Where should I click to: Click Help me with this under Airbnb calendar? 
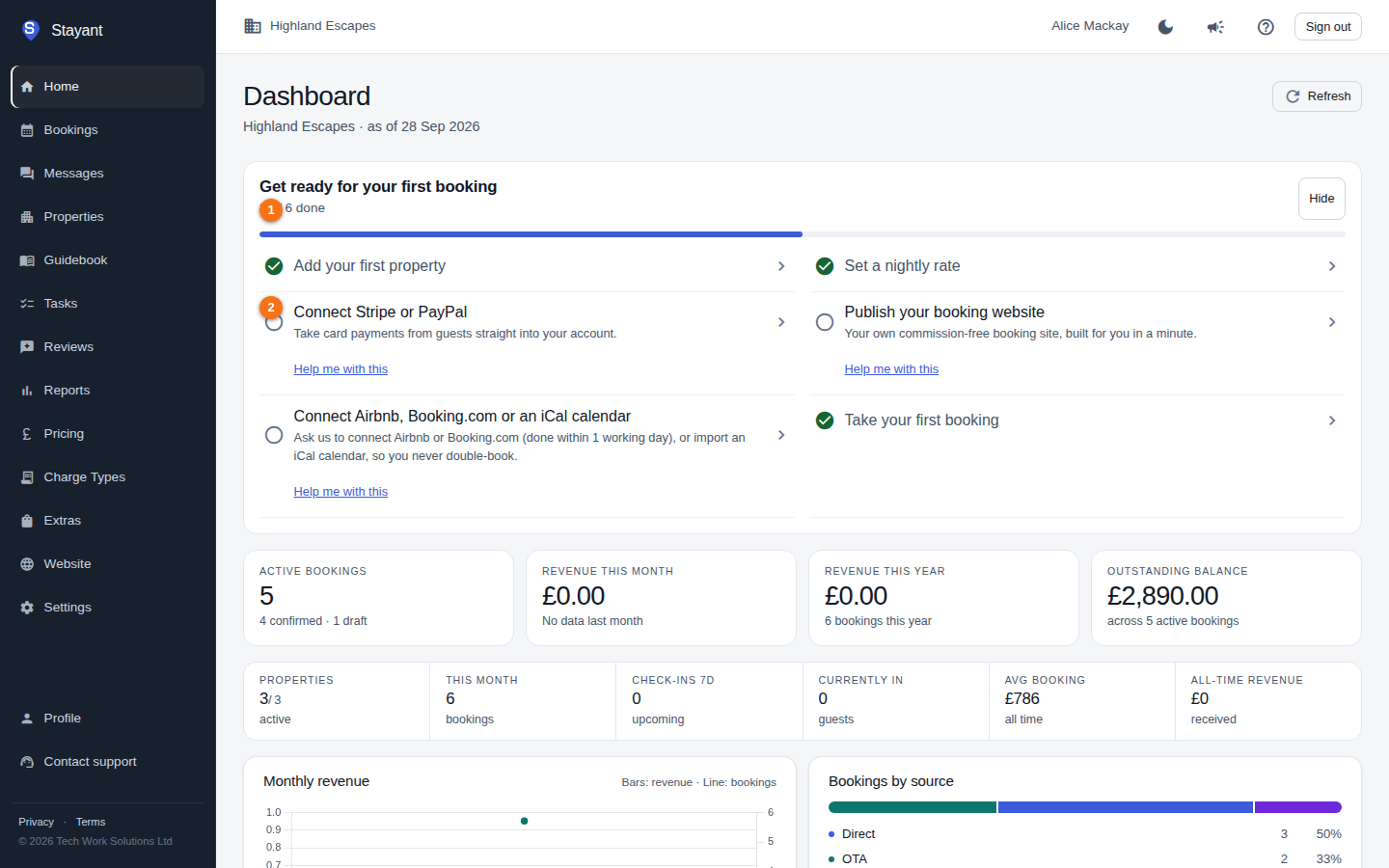340,492
